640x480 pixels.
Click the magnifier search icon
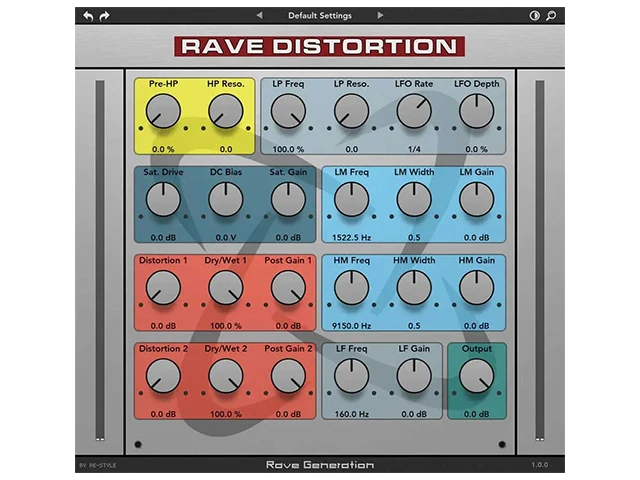(551, 16)
